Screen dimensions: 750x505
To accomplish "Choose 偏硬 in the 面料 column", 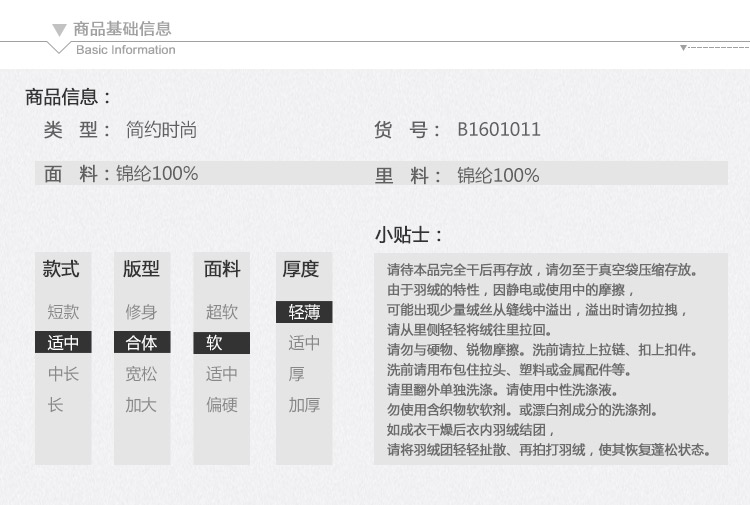I will [x=221, y=405].
